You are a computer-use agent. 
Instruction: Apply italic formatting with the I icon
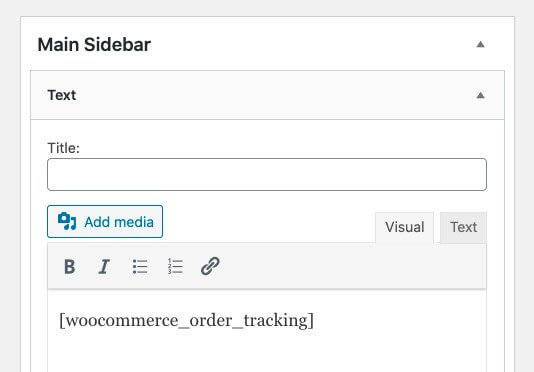[x=104, y=266]
